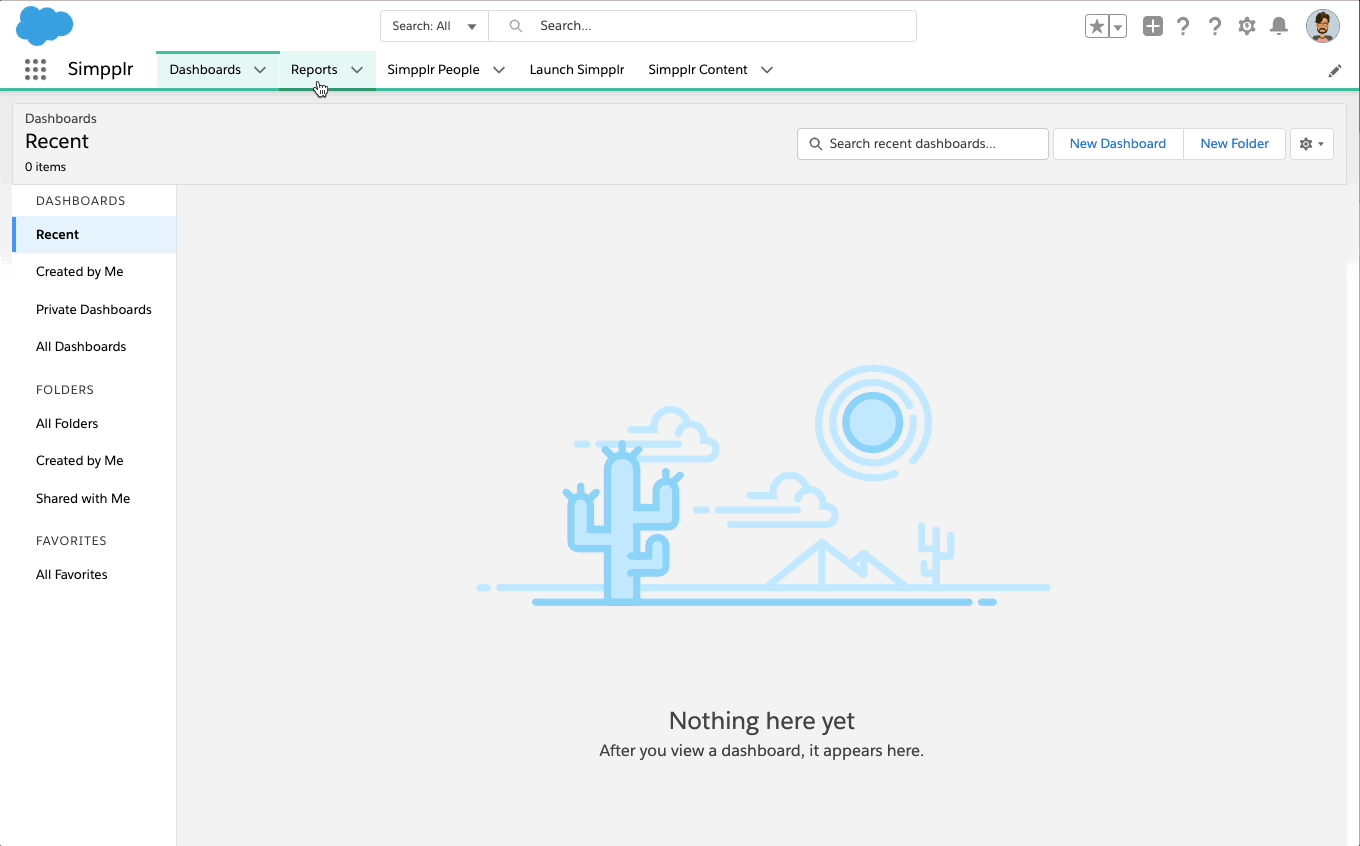This screenshot has width=1360, height=846.
Task: Click the 'Simpplr' app name
Action: pyautogui.click(x=100, y=70)
